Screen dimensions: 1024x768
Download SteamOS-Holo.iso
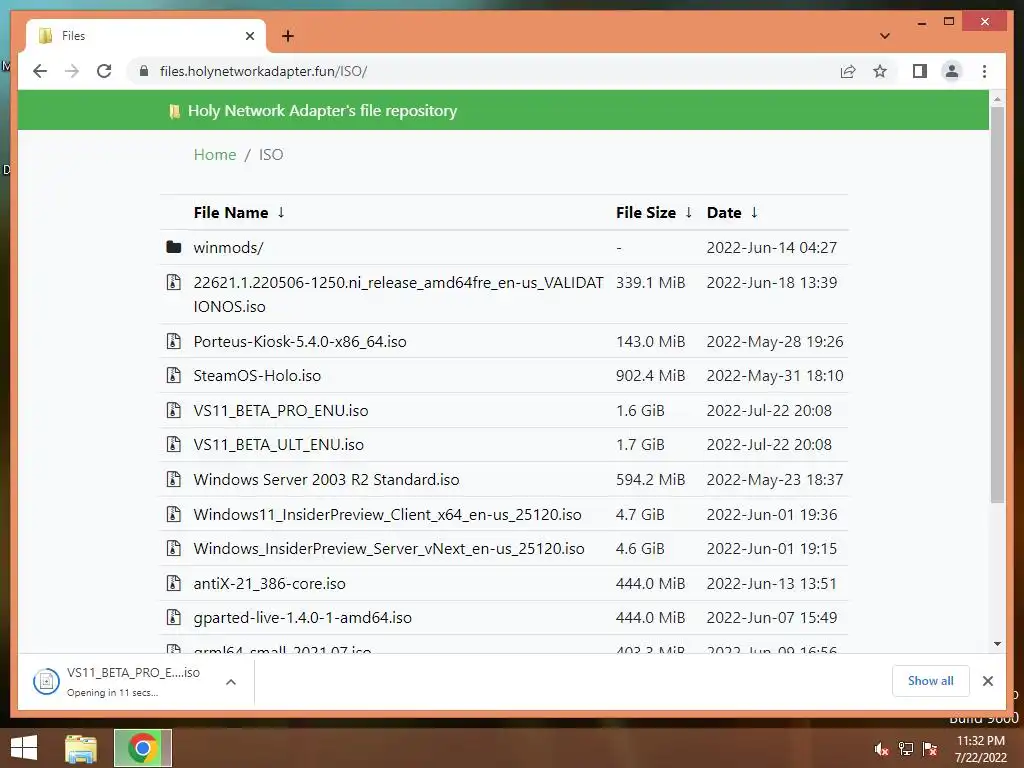[x=257, y=376]
